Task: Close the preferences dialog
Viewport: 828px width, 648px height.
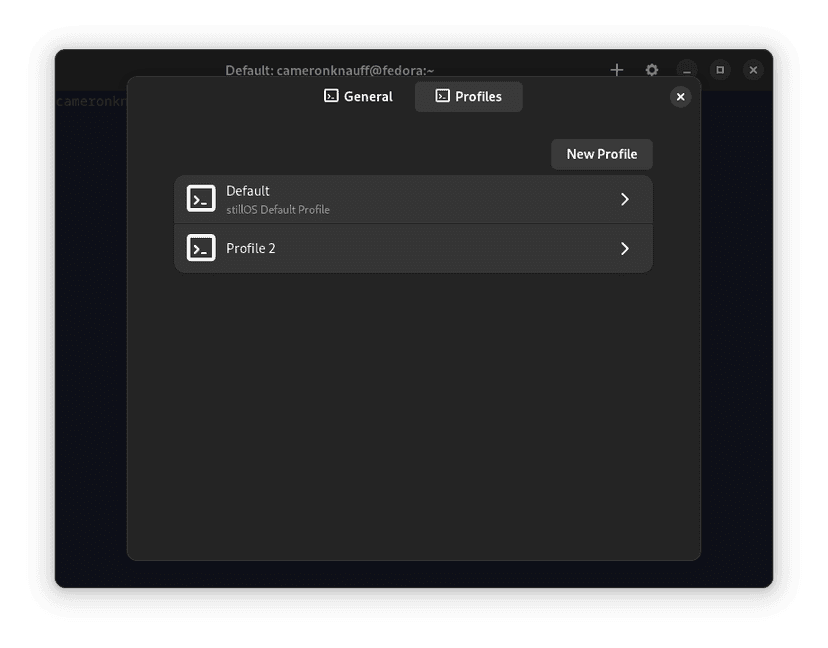Action: click(680, 97)
